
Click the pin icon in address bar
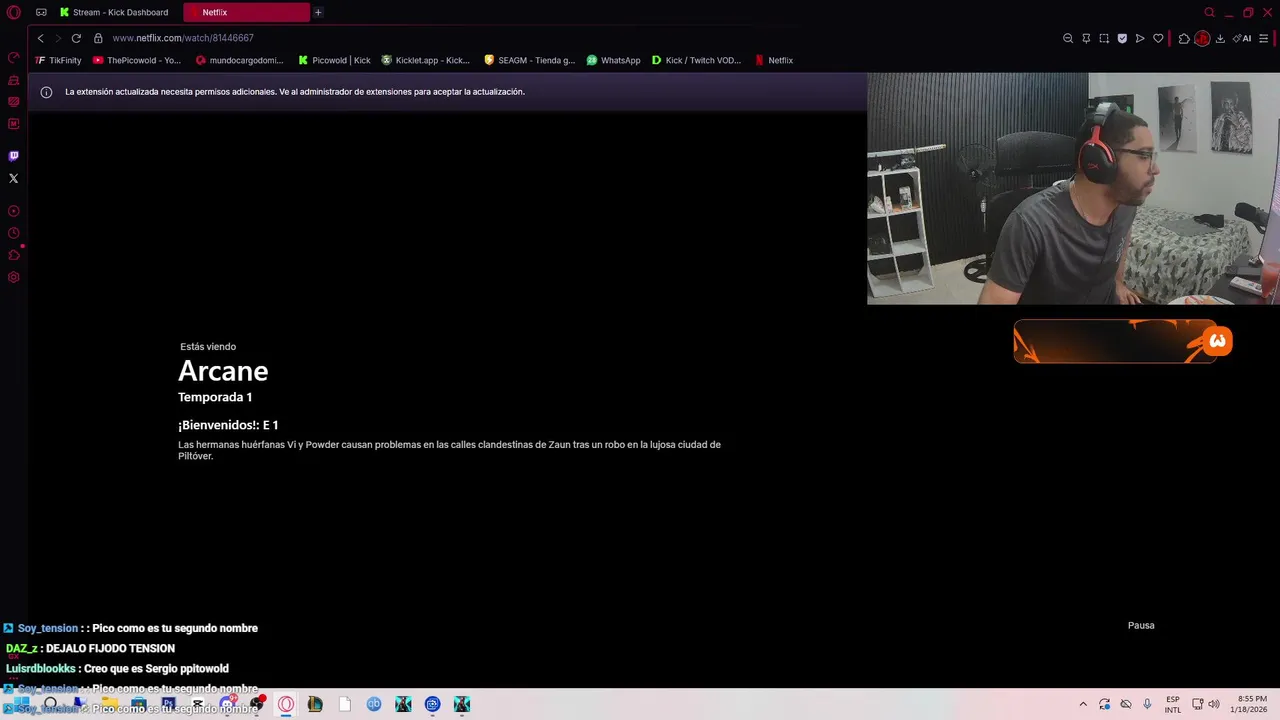tap(1086, 38)
